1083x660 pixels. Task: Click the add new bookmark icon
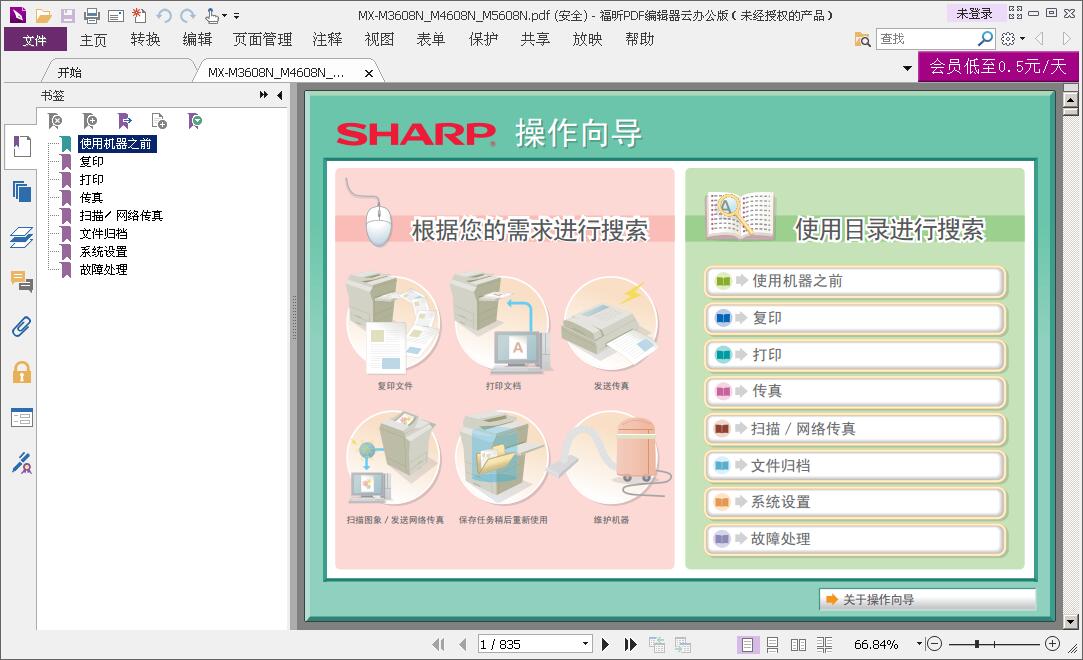pos(90,122)
